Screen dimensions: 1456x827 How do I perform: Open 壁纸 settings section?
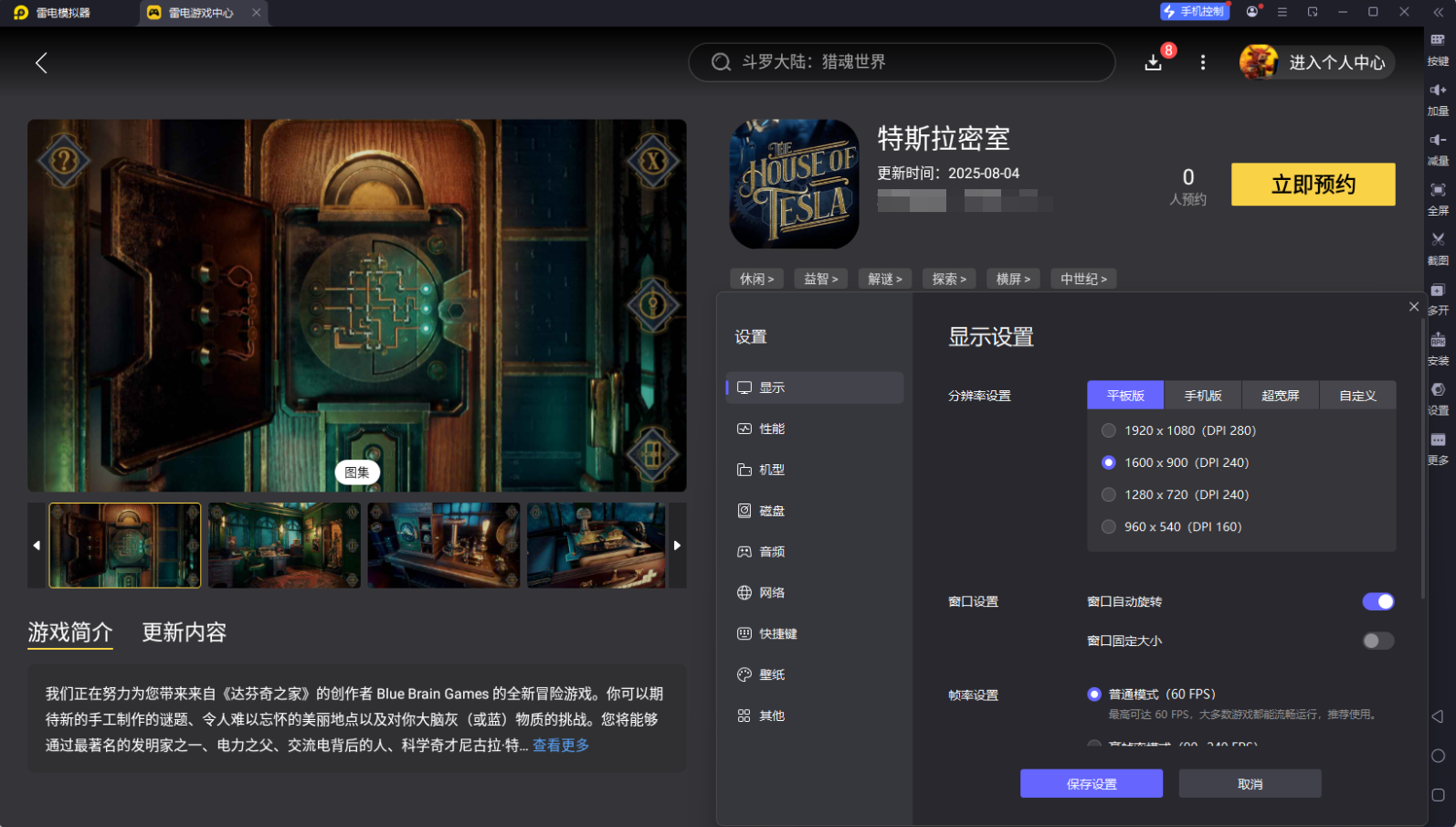tap(815, 674)
